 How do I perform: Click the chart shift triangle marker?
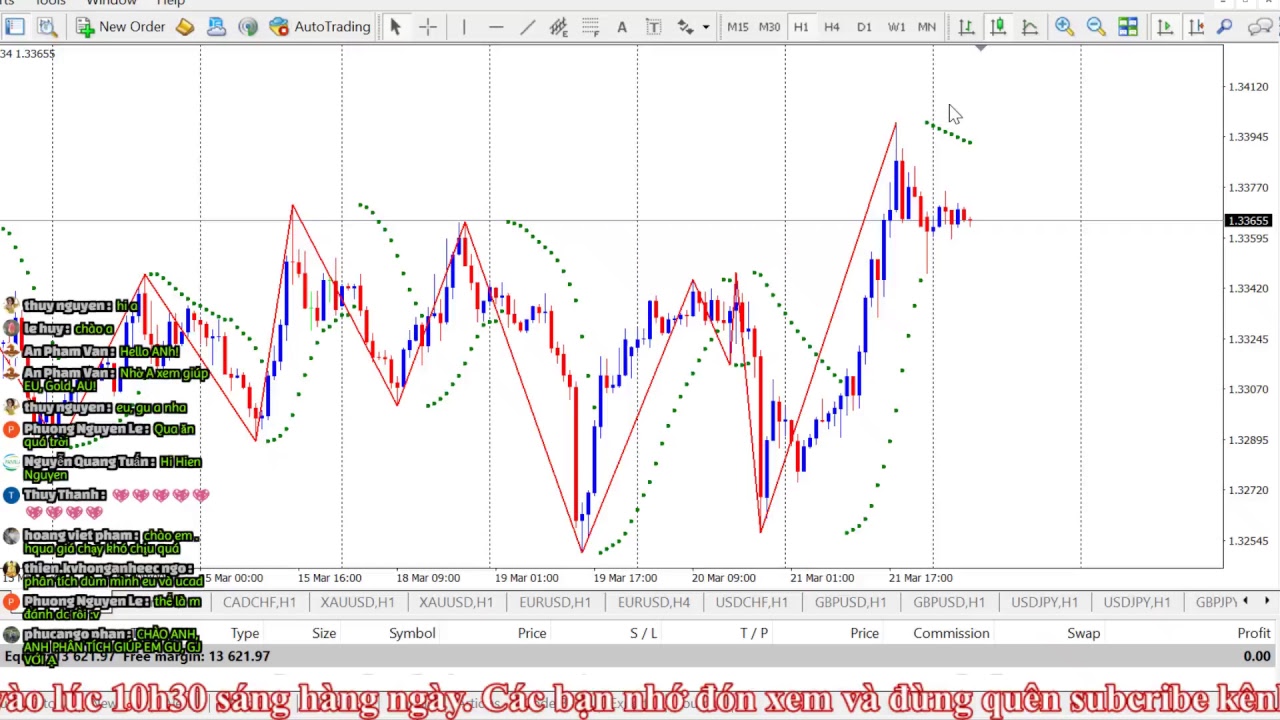pyautogui.click(x=981, y=48)
